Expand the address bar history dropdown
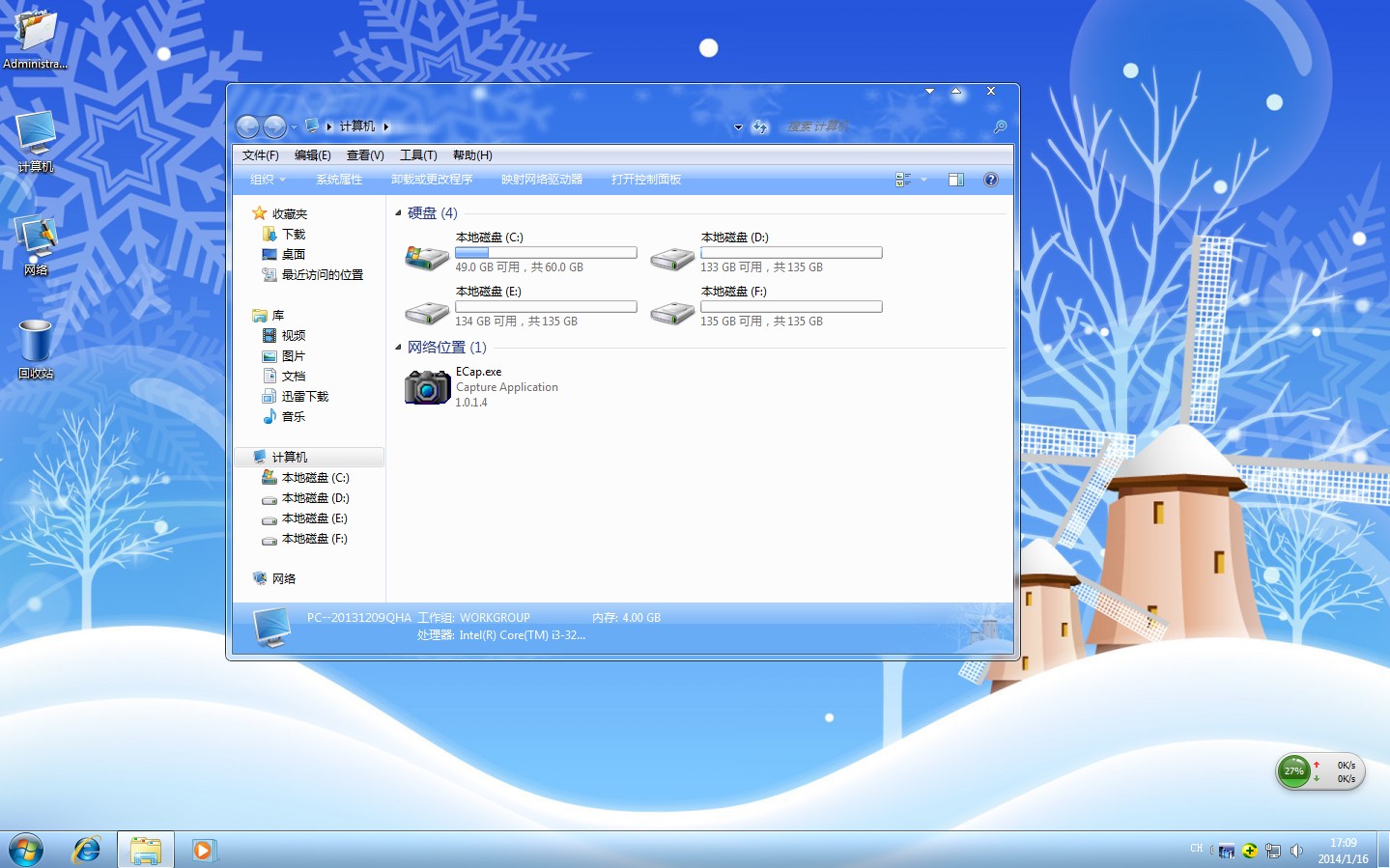 [x=738, y=127]
